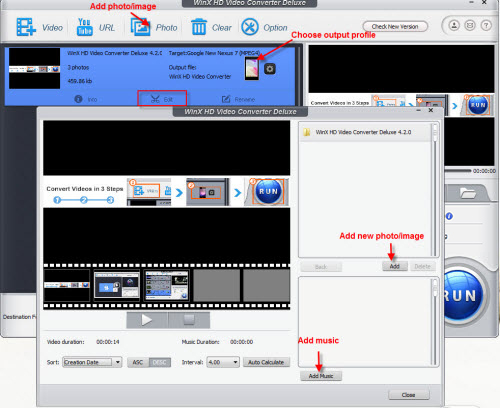
Task: Open the YouTube URL downloader icon
Action: 85,27
